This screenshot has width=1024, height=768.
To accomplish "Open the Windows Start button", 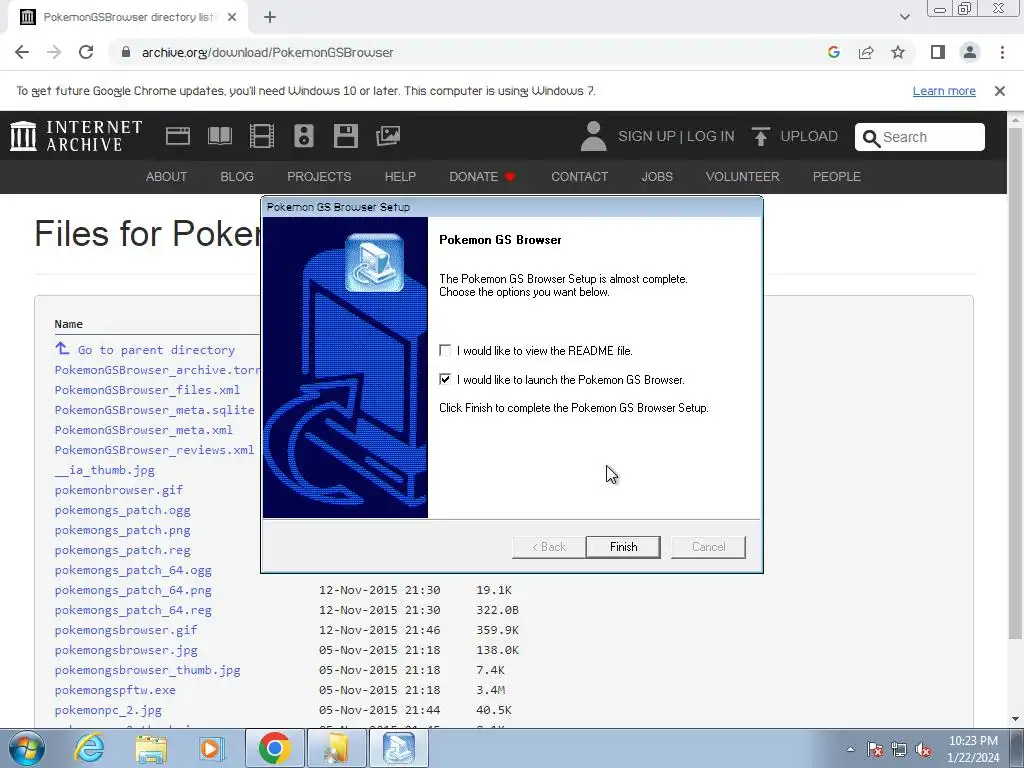I will (x=25, y=748).
